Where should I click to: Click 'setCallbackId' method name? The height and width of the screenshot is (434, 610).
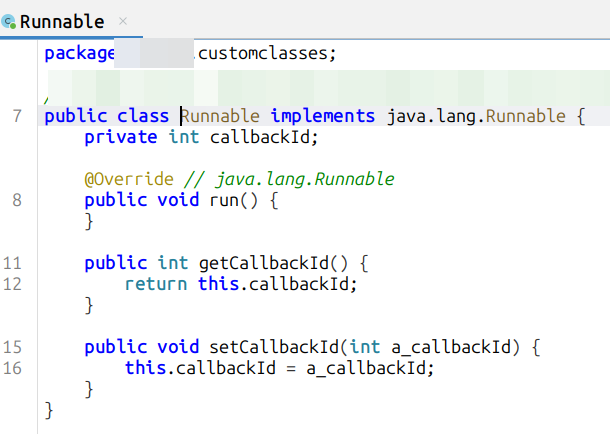point(275,347)
